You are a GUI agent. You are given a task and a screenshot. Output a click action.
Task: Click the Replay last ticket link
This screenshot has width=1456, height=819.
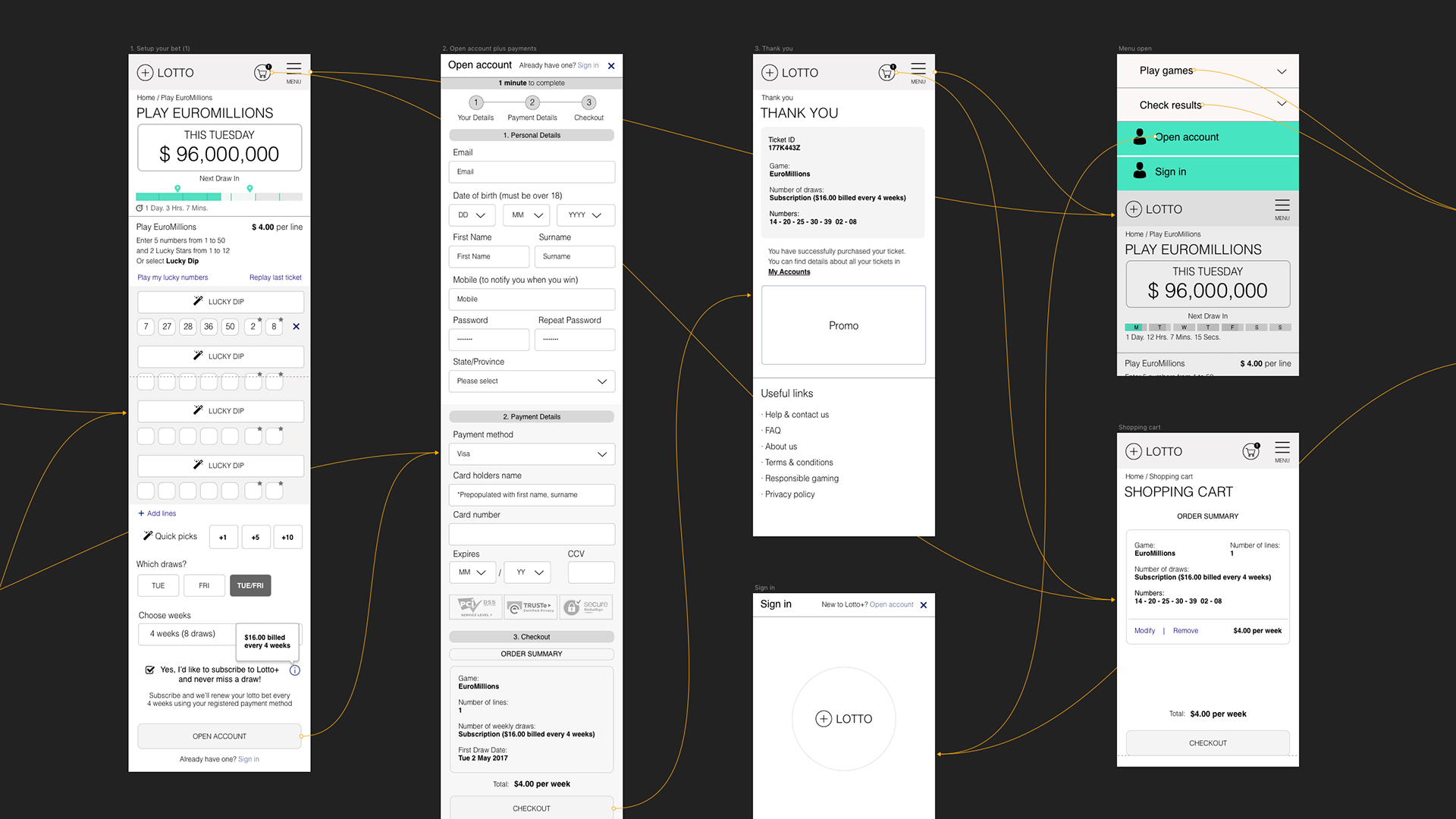point(275,278)
